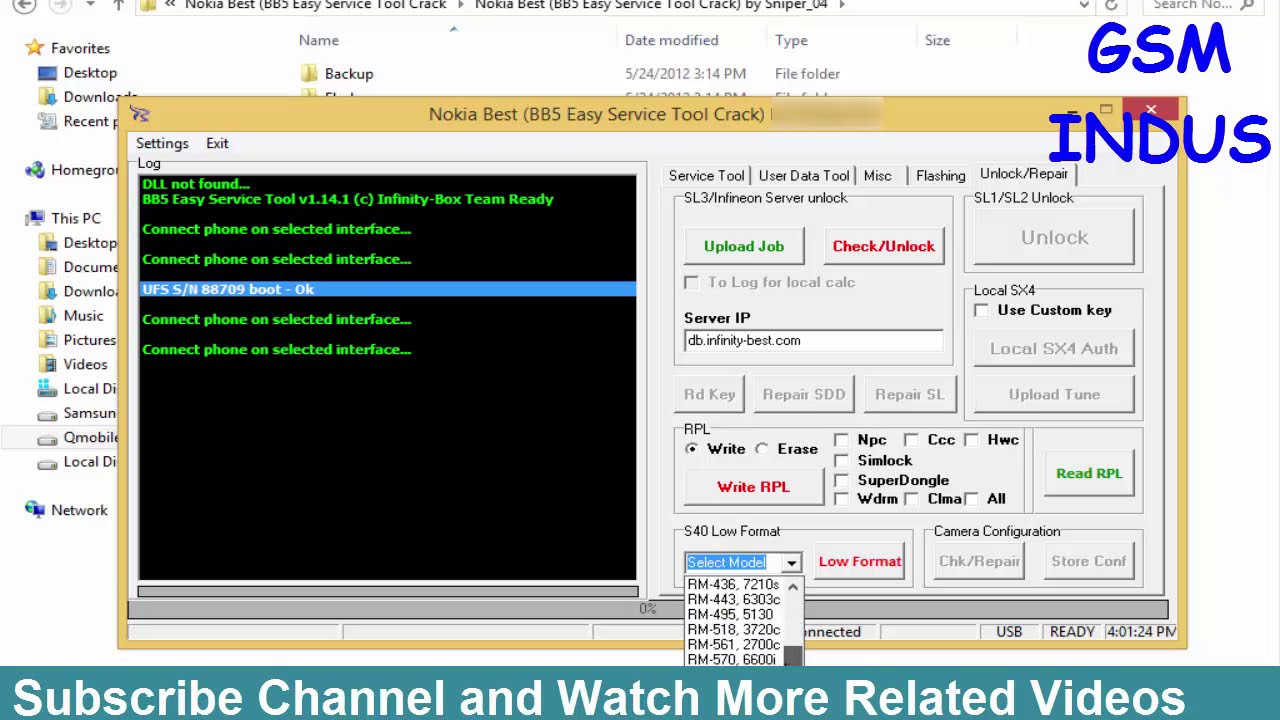Screen dimensions: 1280x720
Task: Sort Explorer files by Date modified column
Action: (x=672, y=40)
